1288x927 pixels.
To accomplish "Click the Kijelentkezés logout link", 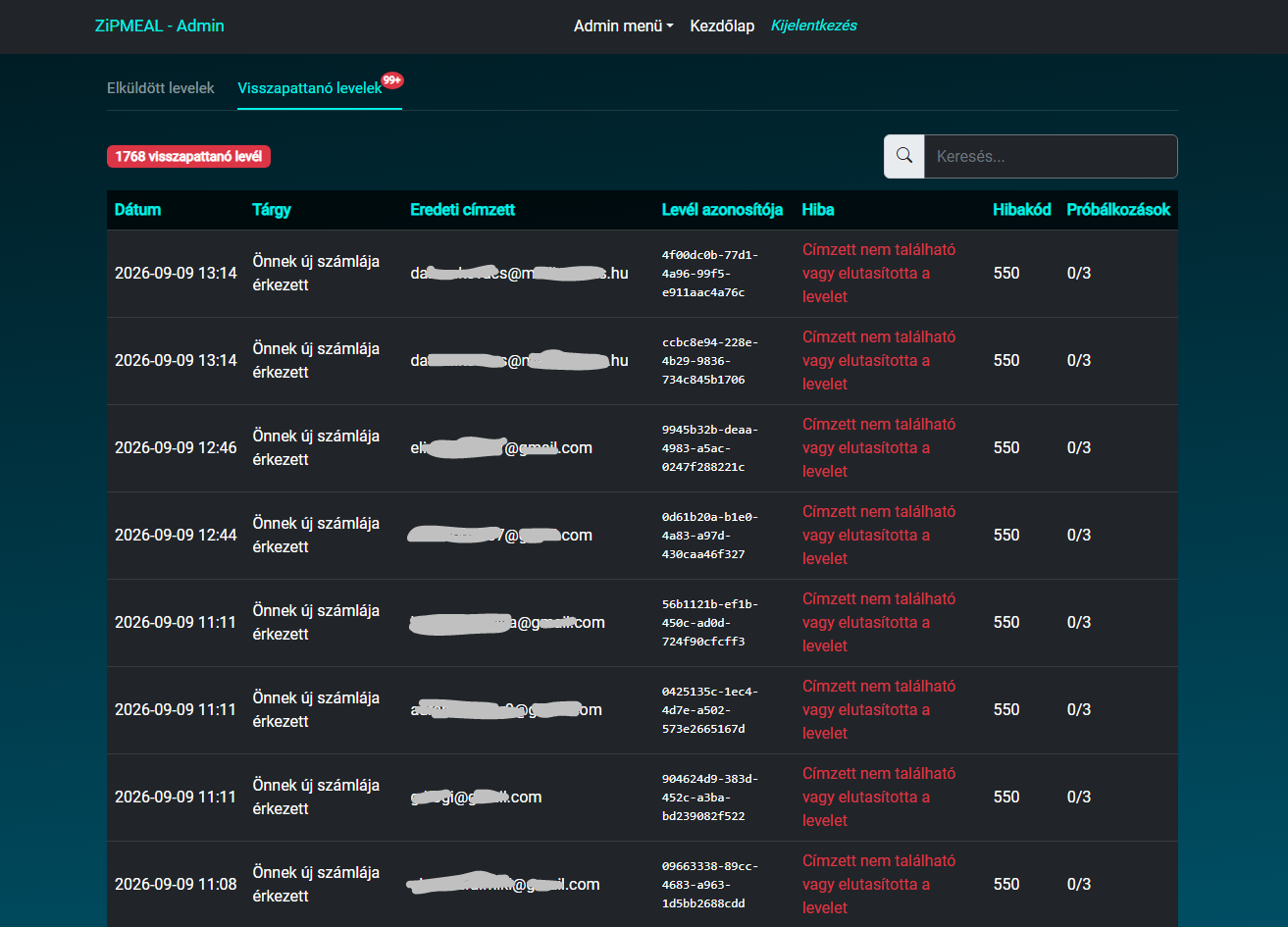I will coord(814,26).
